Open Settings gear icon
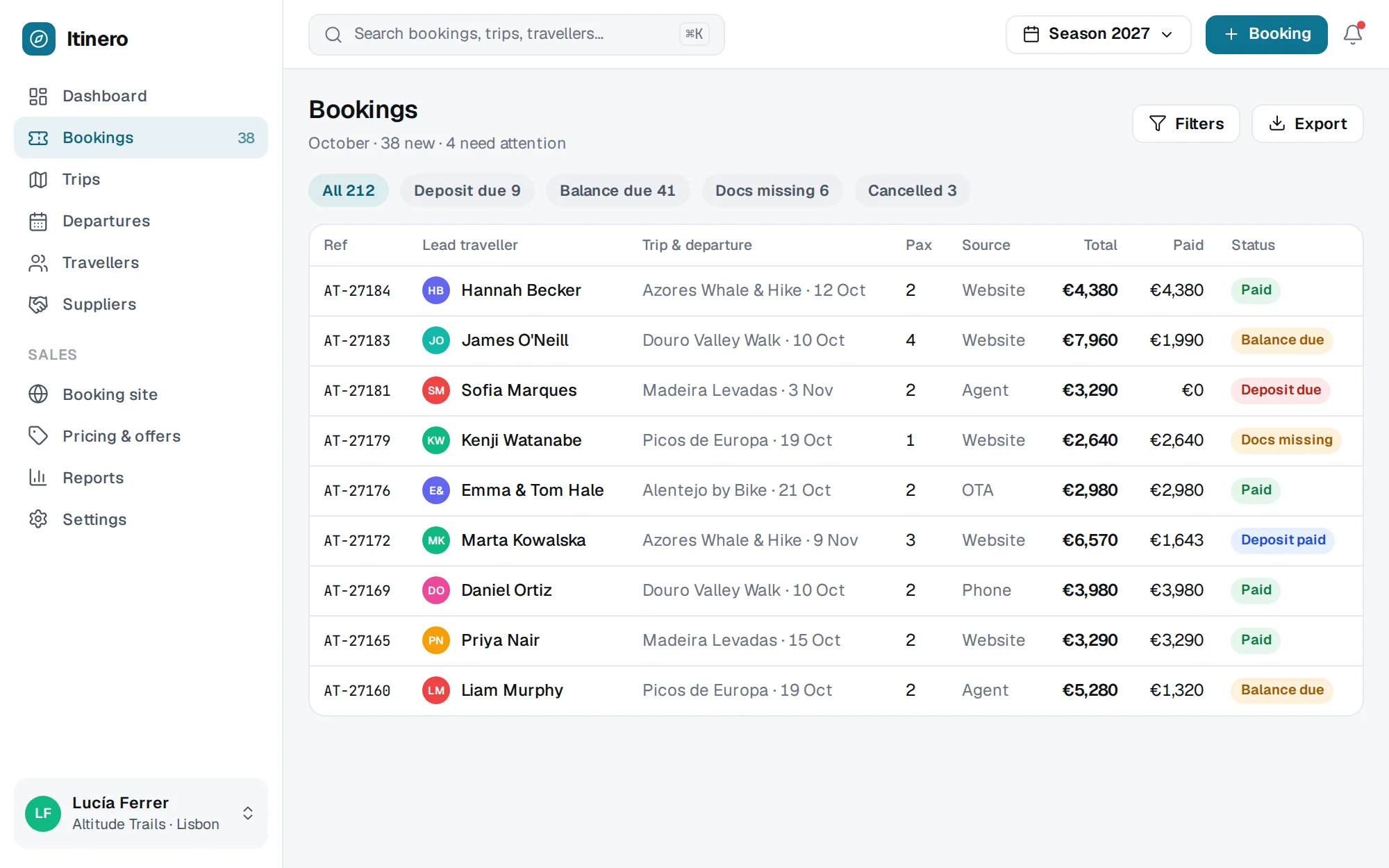The image size is (1389, 868). point(38,519)
